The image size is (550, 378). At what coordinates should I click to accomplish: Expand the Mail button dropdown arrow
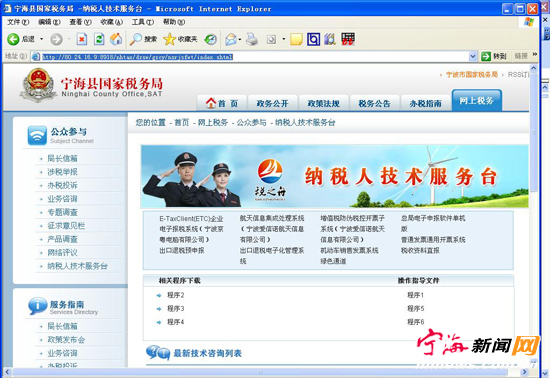coord(240,39)
